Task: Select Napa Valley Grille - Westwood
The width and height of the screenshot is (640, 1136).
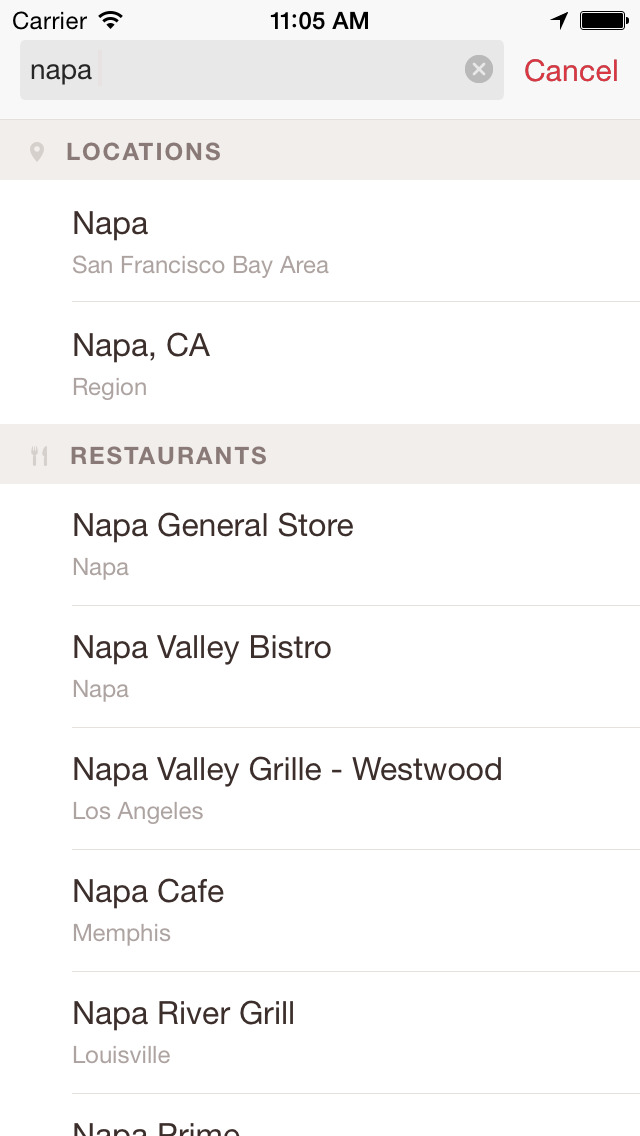Action: [x=320, y=789]
